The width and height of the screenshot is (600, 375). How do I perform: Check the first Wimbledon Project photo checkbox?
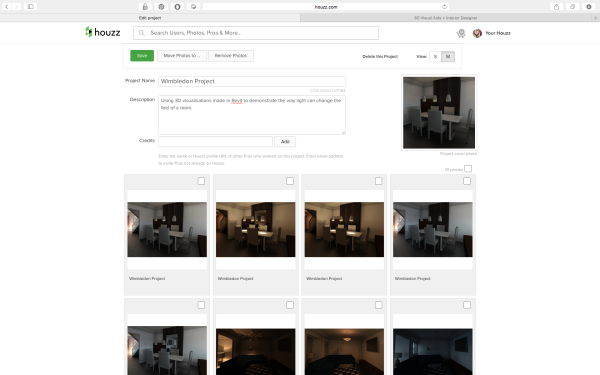coord(201,181)
